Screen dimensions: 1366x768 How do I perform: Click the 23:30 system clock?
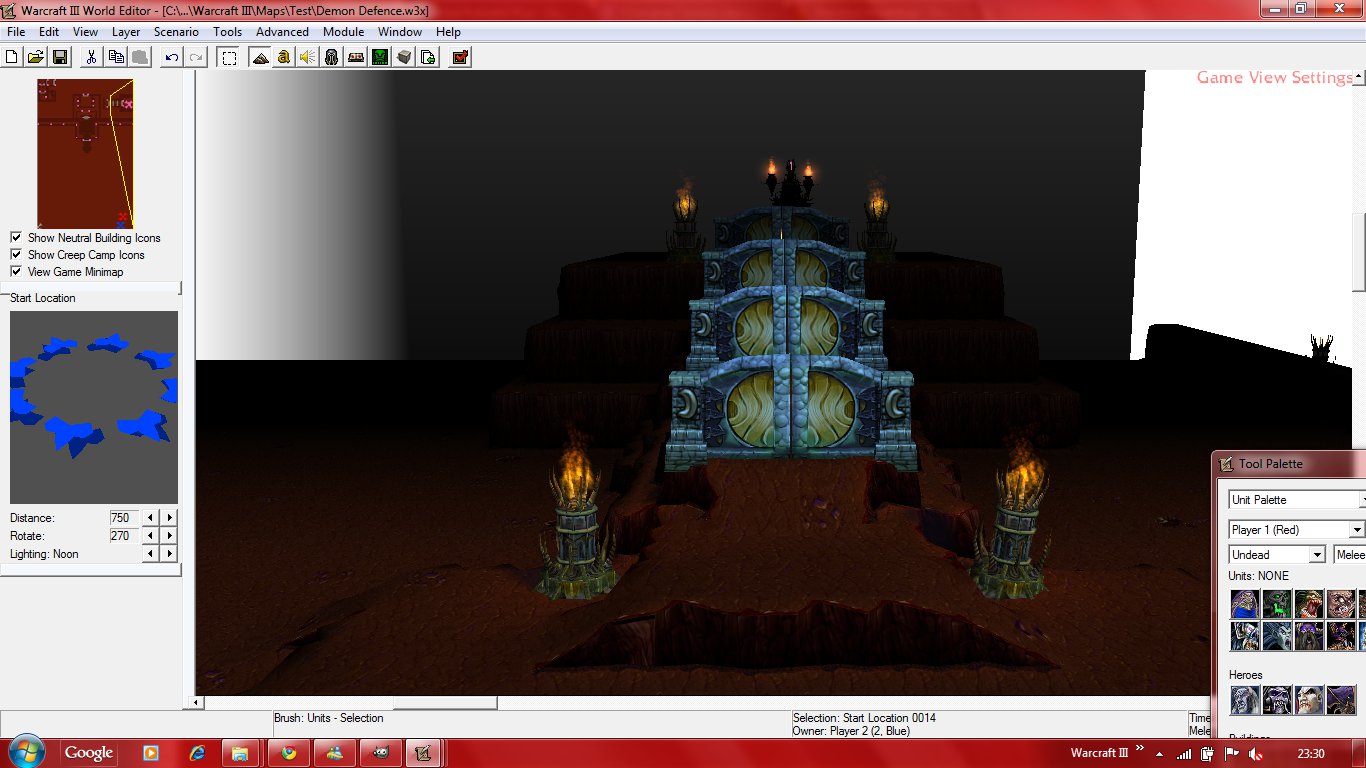tap(1311, 753)
